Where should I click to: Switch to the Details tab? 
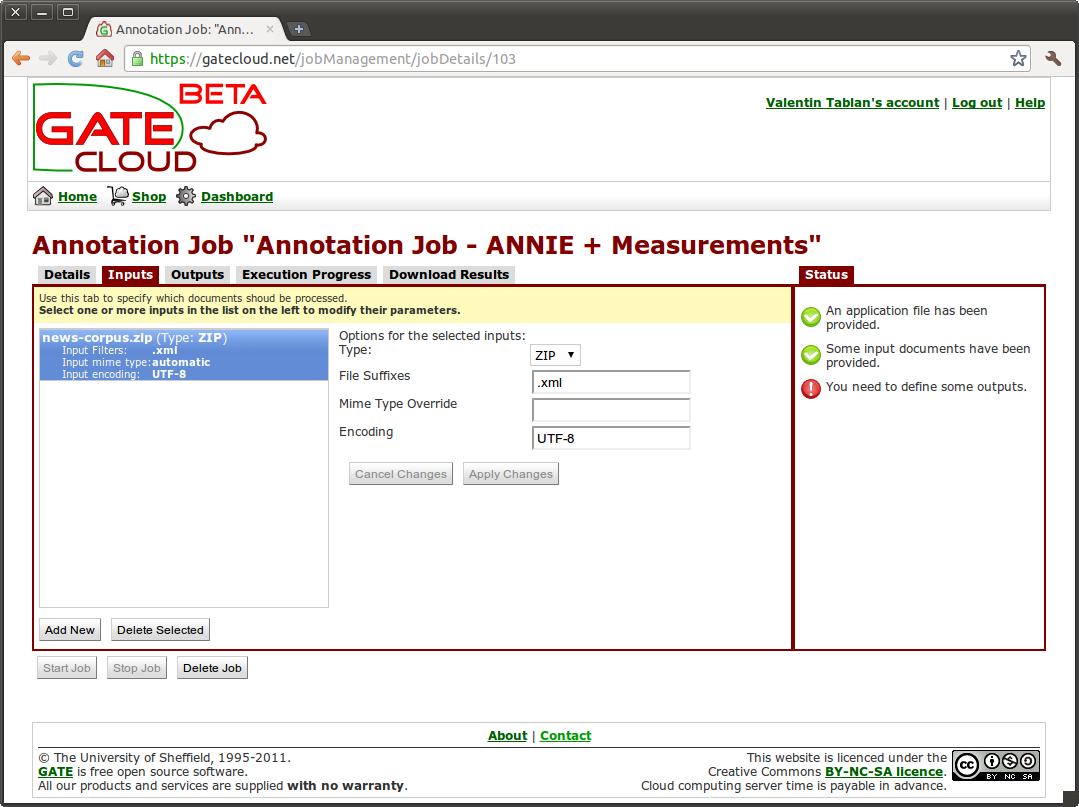(x=67, y=275)
